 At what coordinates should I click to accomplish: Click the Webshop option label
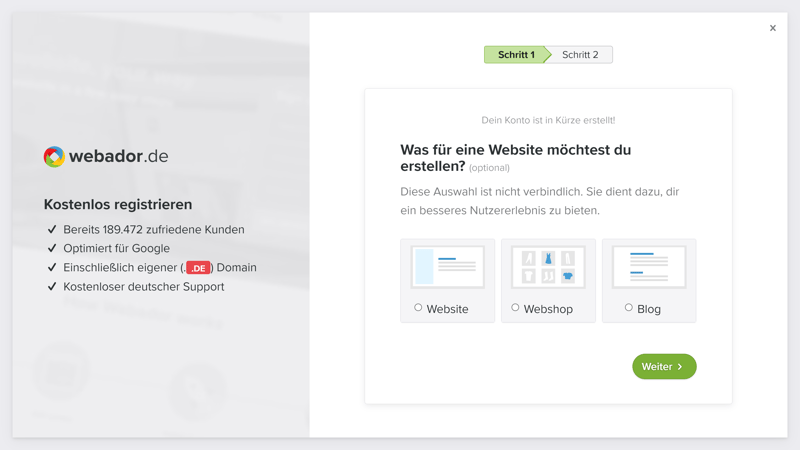[x=548, y=309]
